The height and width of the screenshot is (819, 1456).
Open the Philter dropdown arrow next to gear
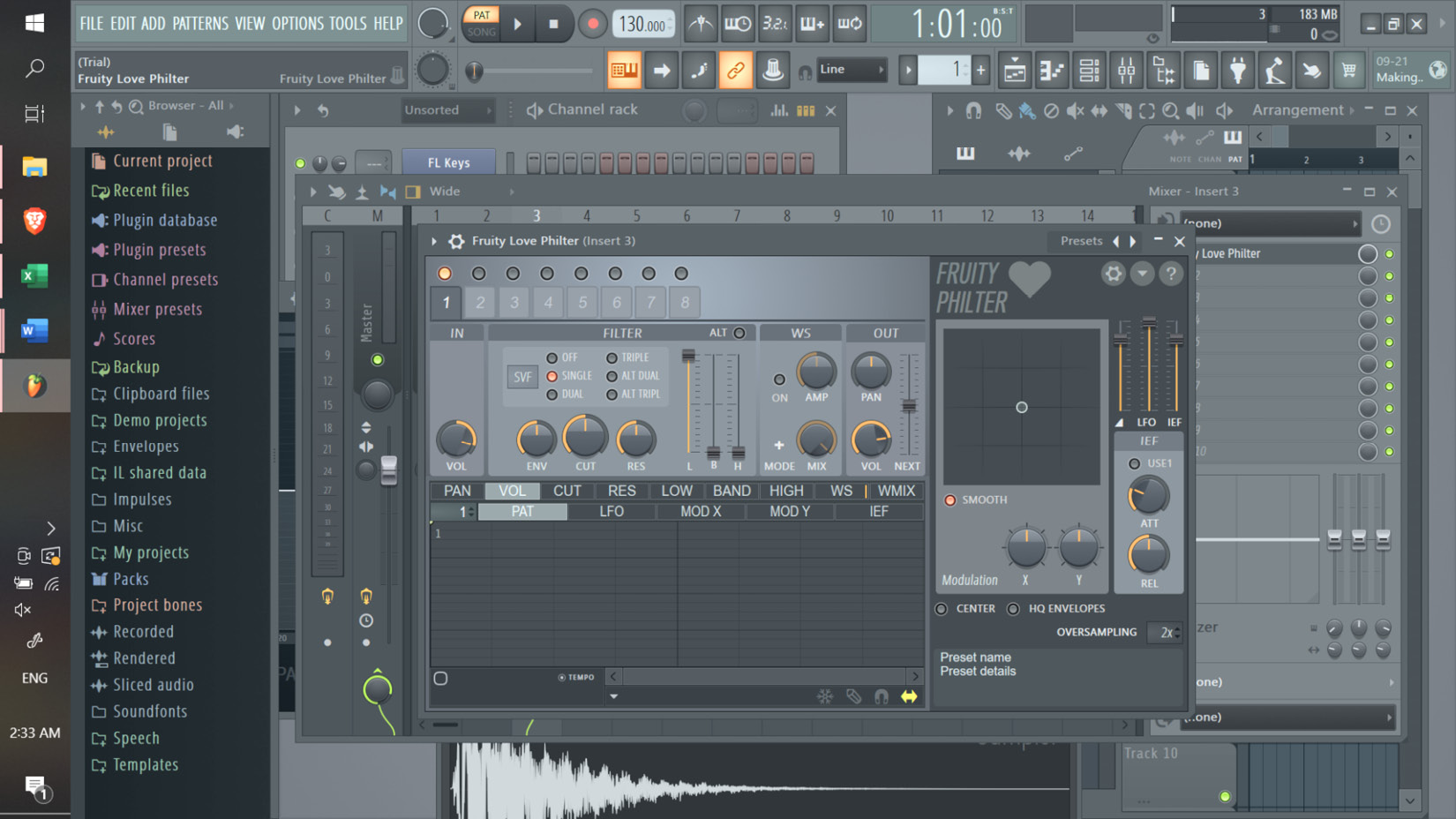click(1142, 274)
